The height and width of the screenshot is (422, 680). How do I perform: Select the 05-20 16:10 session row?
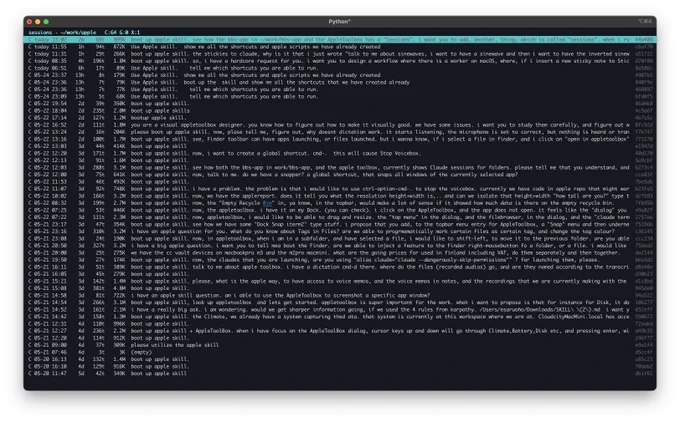click(x=340, y=366)
